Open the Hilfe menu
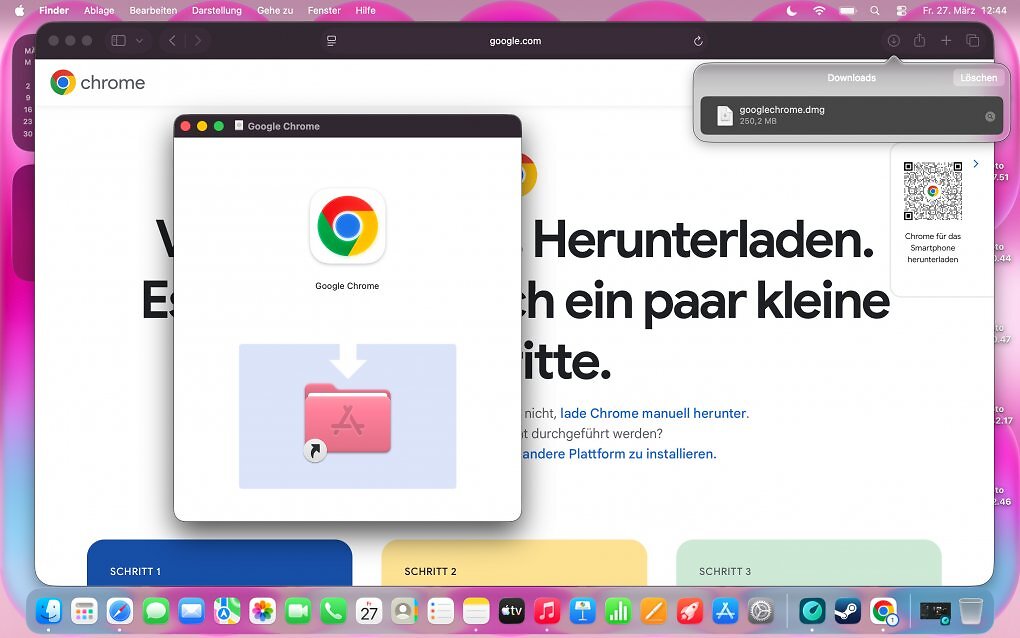The width and height of the screenshot is (1020, 638). tap(366, 10)
